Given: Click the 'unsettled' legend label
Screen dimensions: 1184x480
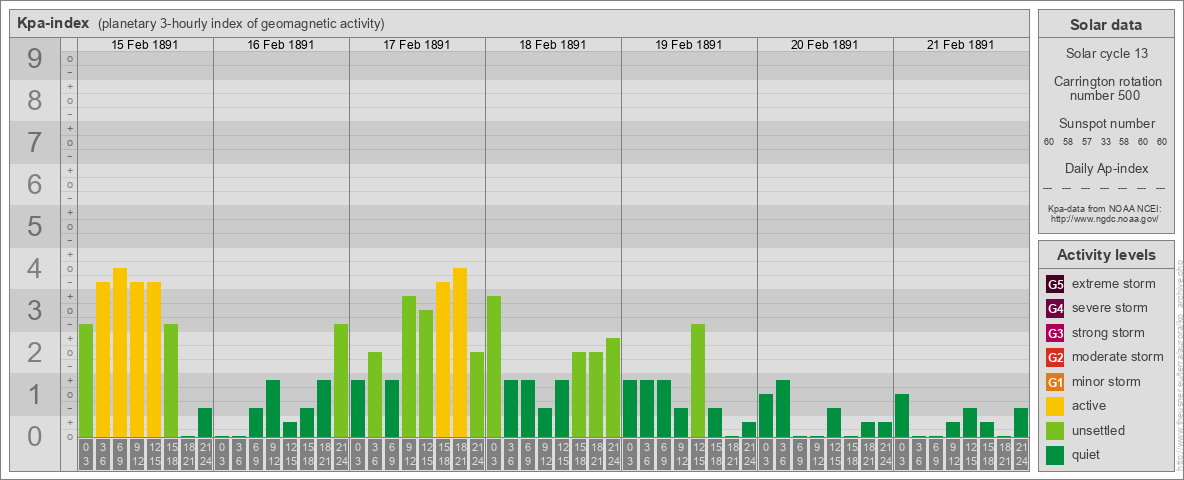Looking at the screenshot, I should (1099, 430).
